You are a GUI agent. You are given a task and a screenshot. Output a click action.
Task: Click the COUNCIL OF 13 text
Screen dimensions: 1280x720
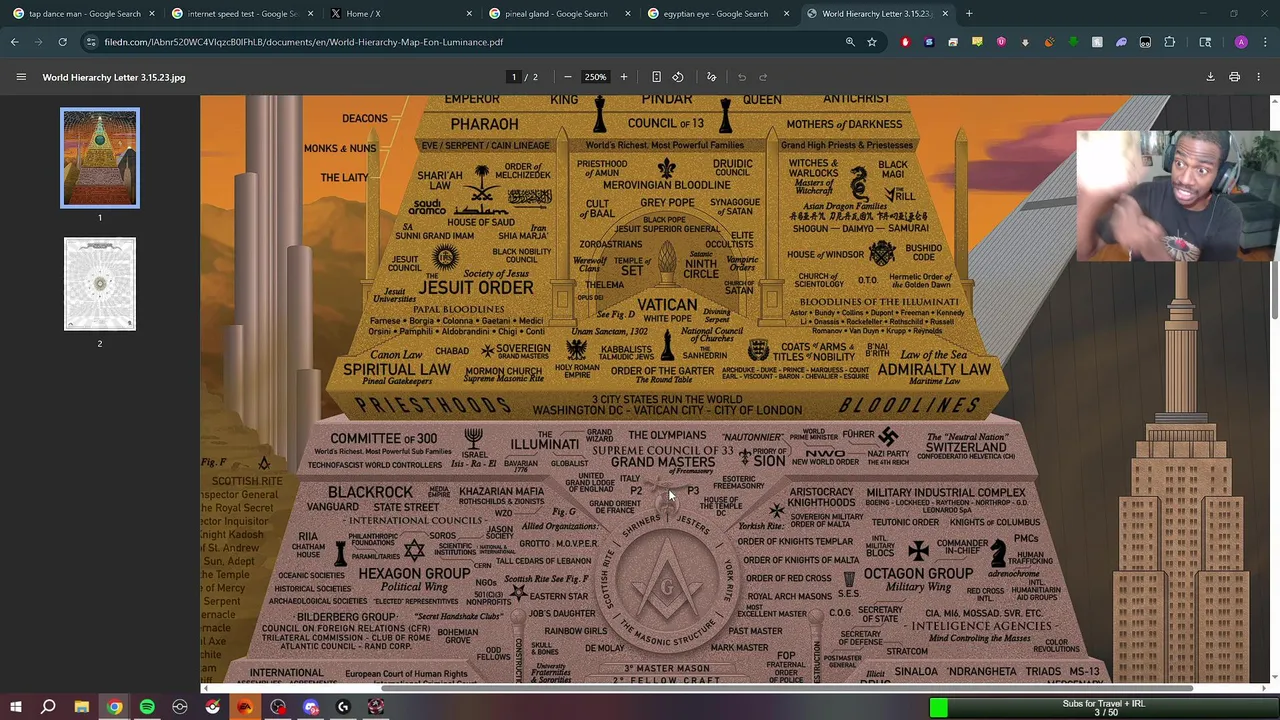666,124
